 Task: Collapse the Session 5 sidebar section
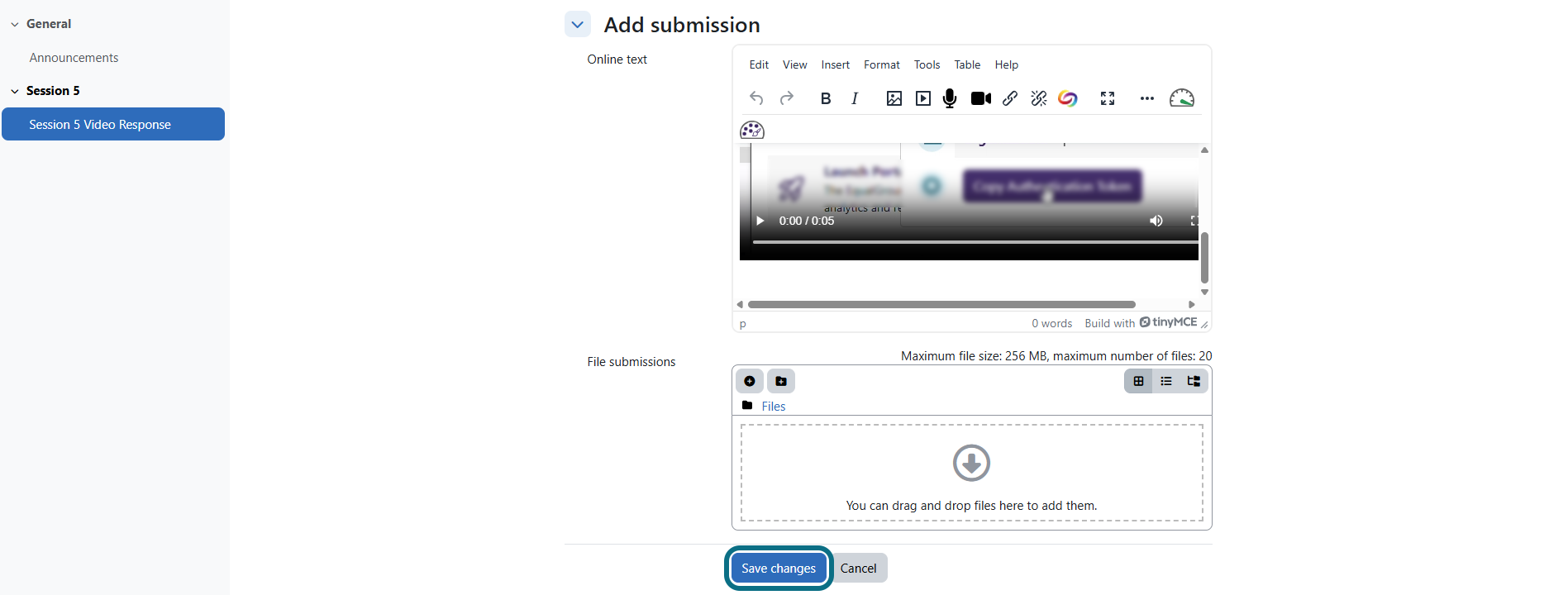tap(15, 91)
